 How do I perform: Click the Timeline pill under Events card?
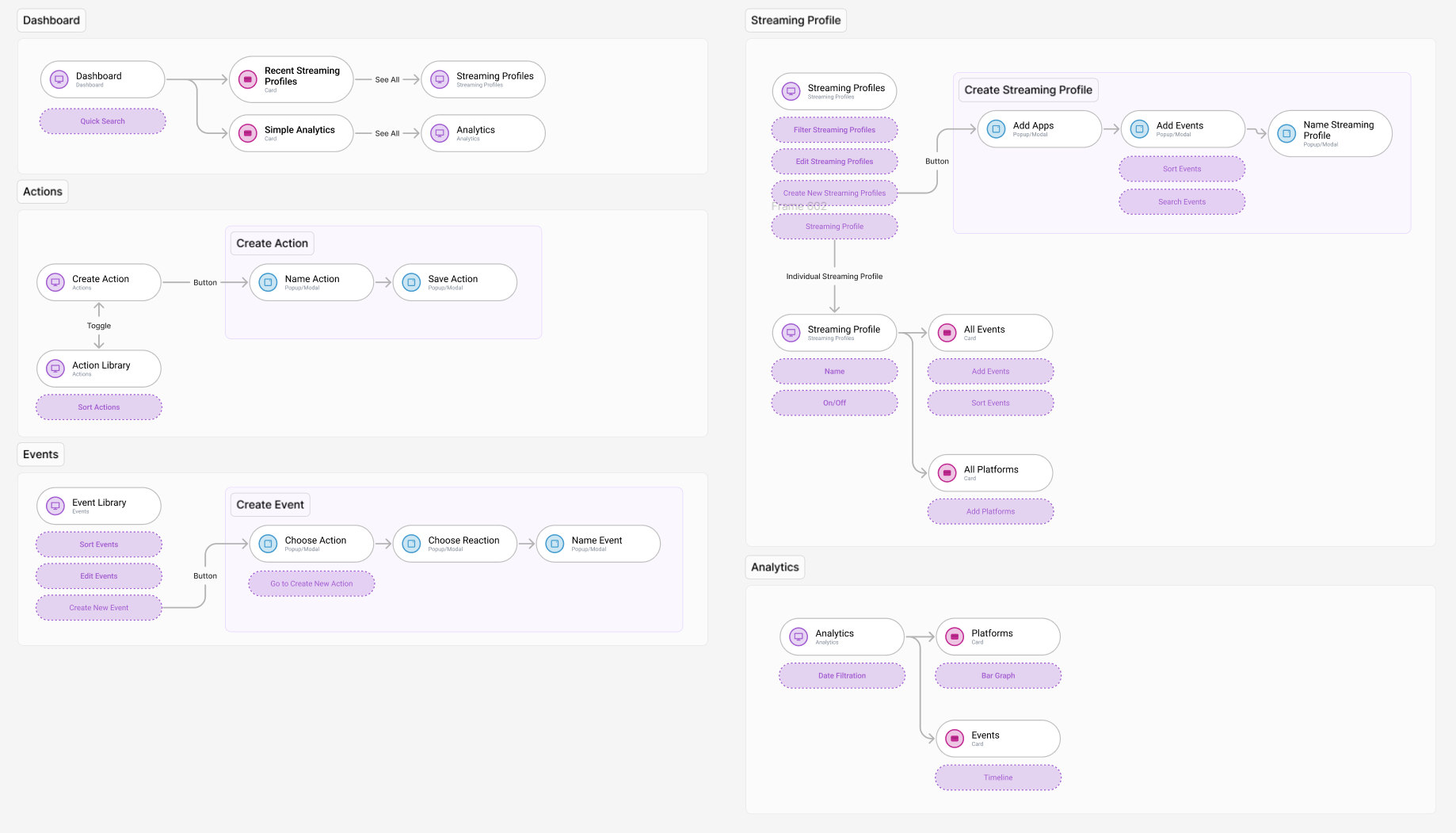997,778
